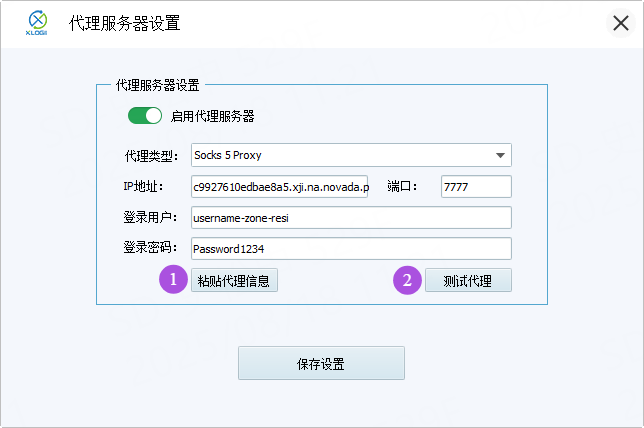Click the 端口 field label
The width and height of the screenshot is (644, 428).
401,187
